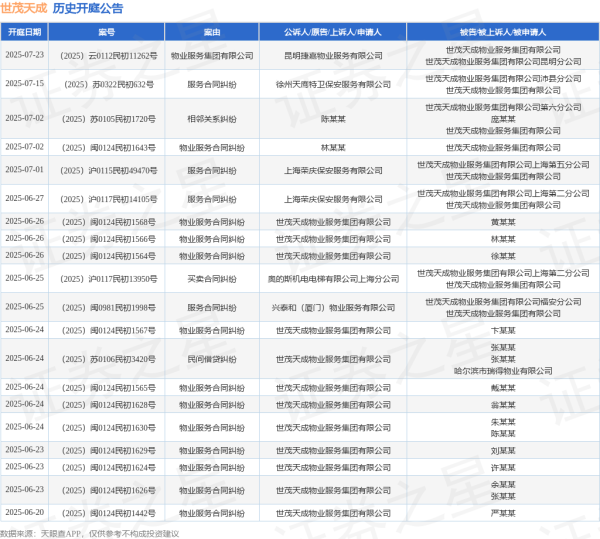Select the 案由 column header
Screen dimensions: 600x539
coord(212,32)
